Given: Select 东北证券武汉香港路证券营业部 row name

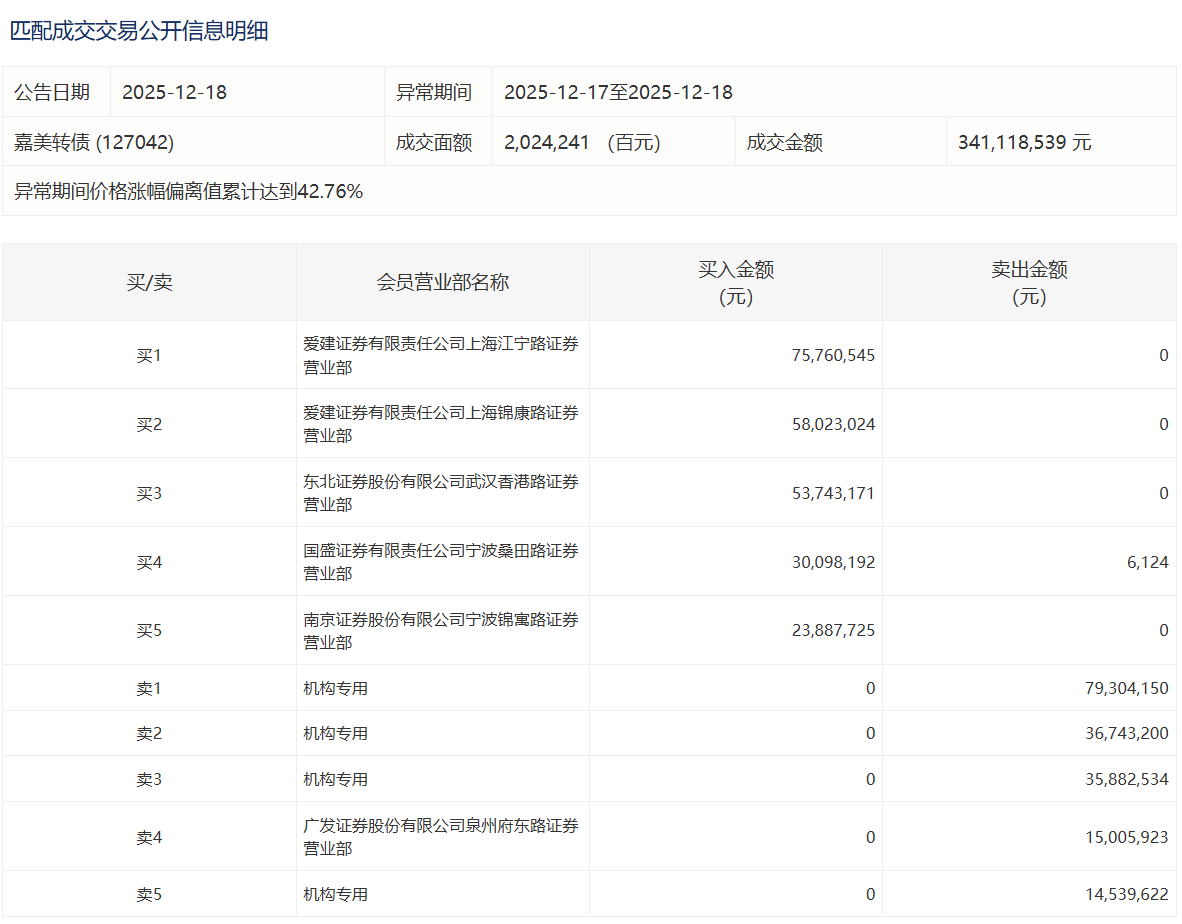Looking at the screenshot, I should coord(440,493).
